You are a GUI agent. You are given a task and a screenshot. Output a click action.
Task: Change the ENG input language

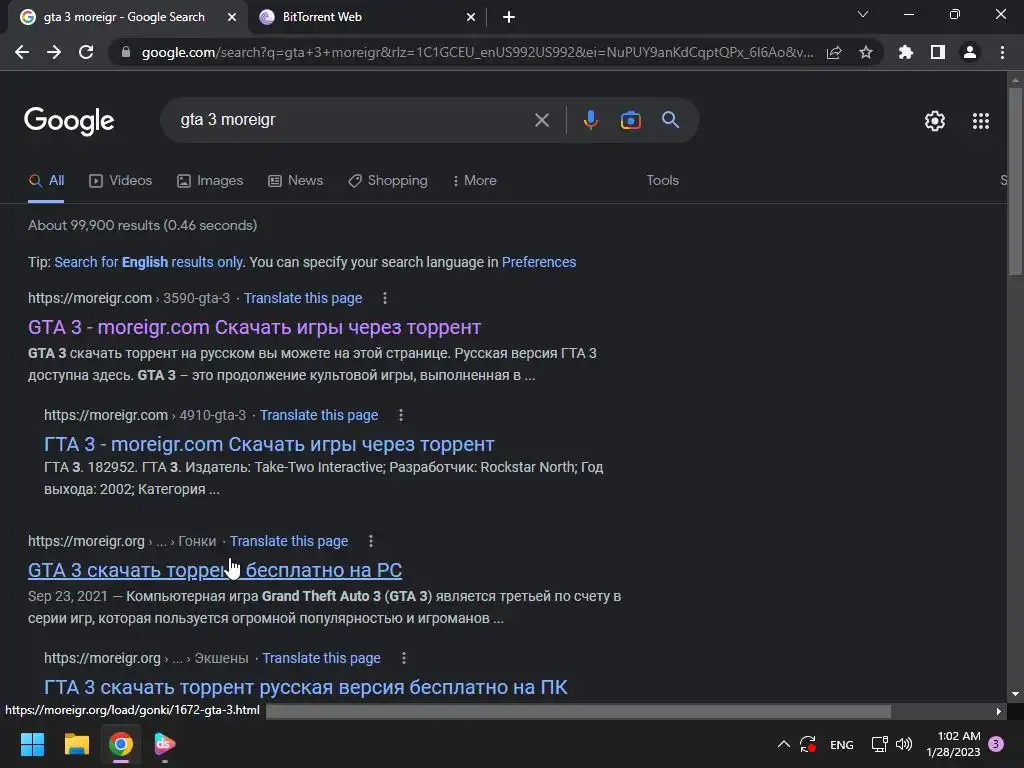(841, 744)
